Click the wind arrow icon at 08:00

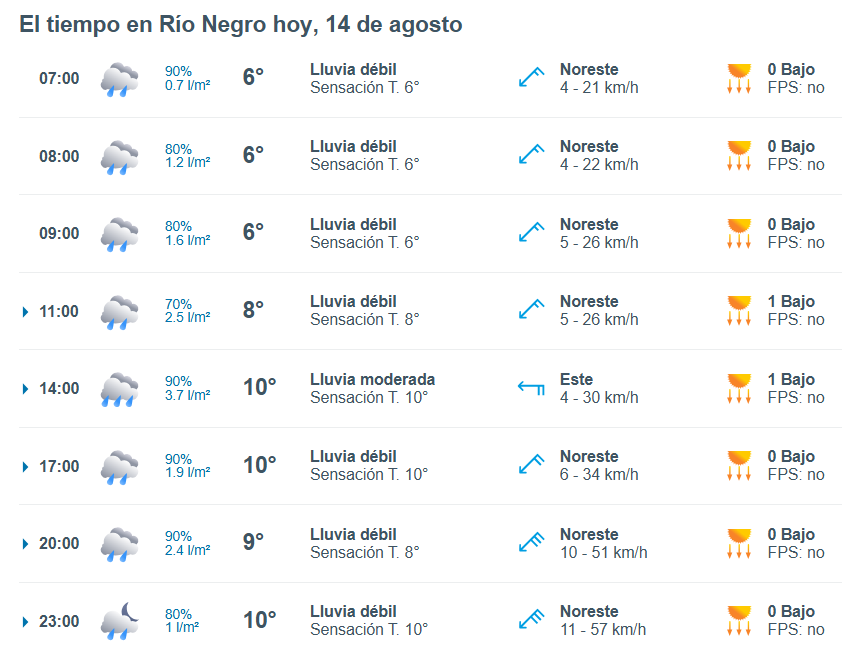531,155
